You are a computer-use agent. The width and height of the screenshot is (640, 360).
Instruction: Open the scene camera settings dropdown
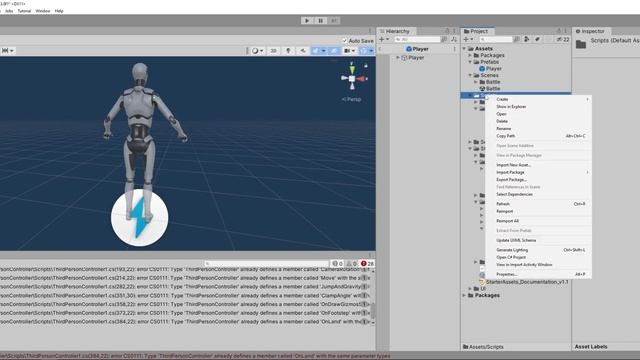tap(349, 51)
